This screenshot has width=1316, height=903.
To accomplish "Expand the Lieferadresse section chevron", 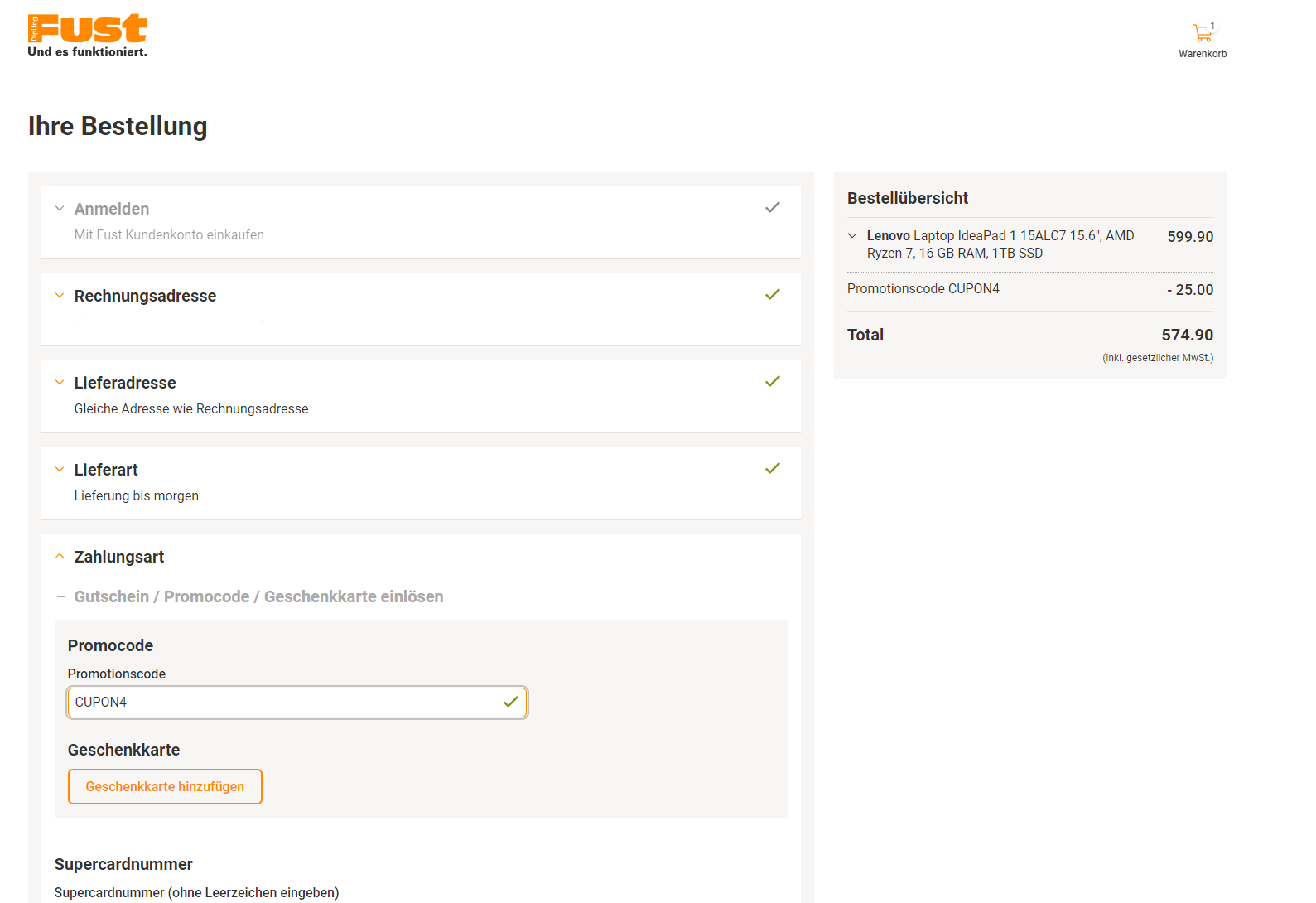I will click(60, 383).
